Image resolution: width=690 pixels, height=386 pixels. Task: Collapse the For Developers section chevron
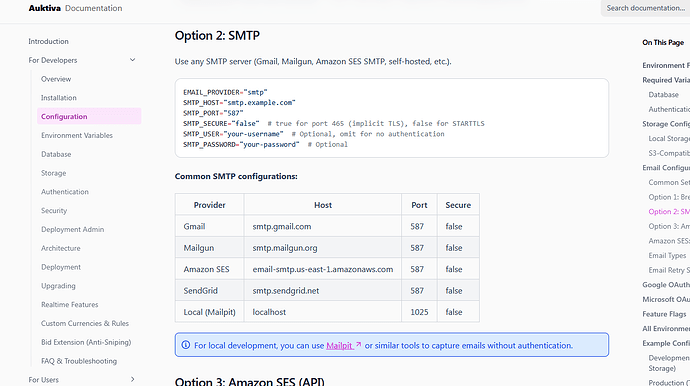point(132,60)
